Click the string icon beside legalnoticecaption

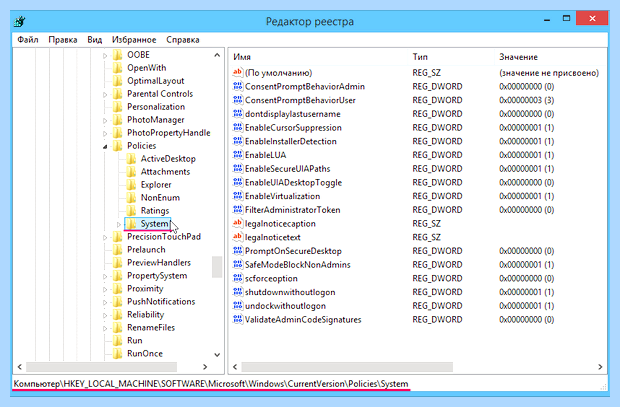pos(238,223)
